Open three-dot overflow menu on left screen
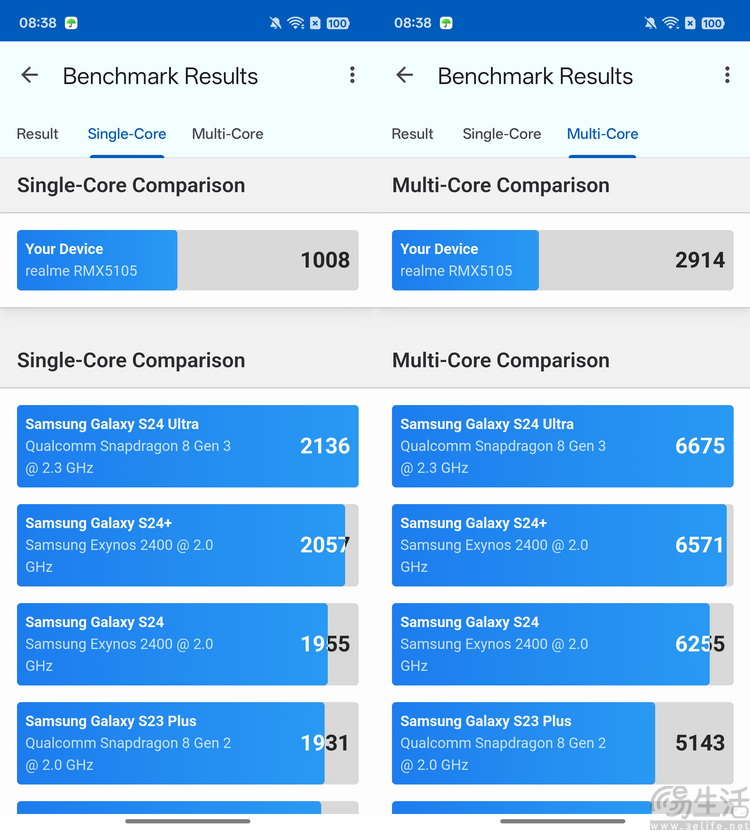Viewport: 750px width, 831px height. (352, 75)
